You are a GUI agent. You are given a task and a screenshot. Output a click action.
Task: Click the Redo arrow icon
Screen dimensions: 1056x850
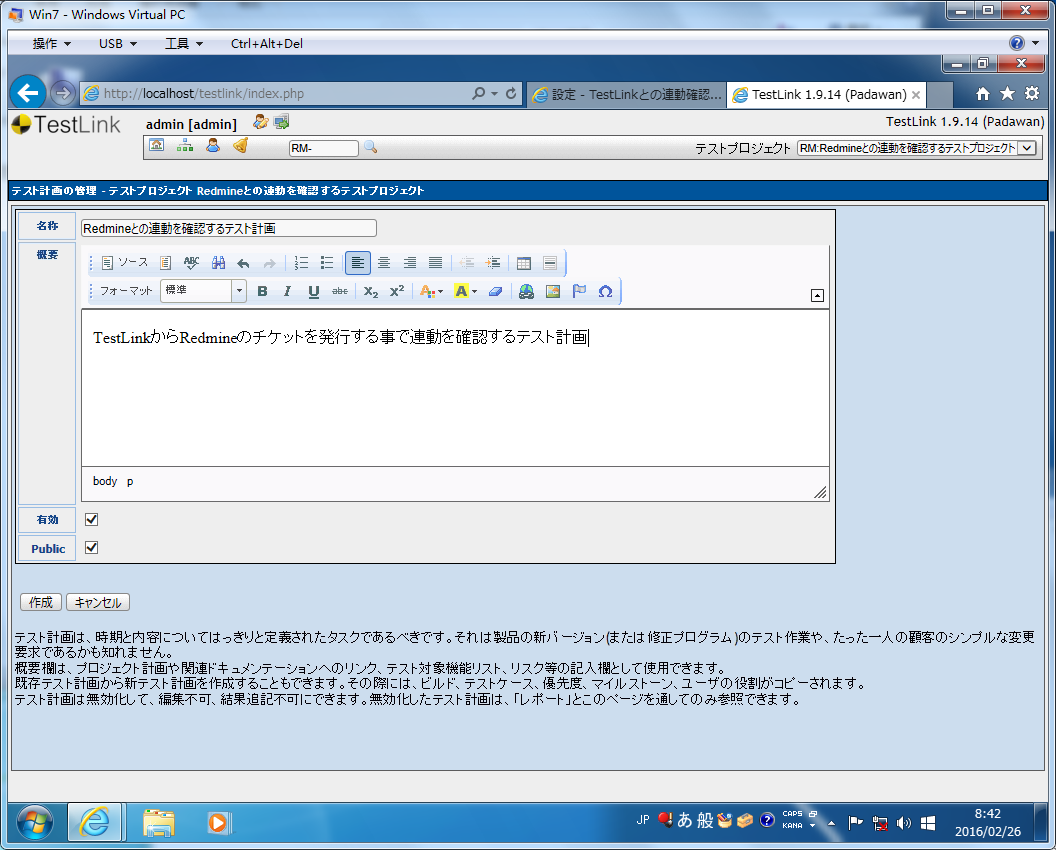(269, 263)
